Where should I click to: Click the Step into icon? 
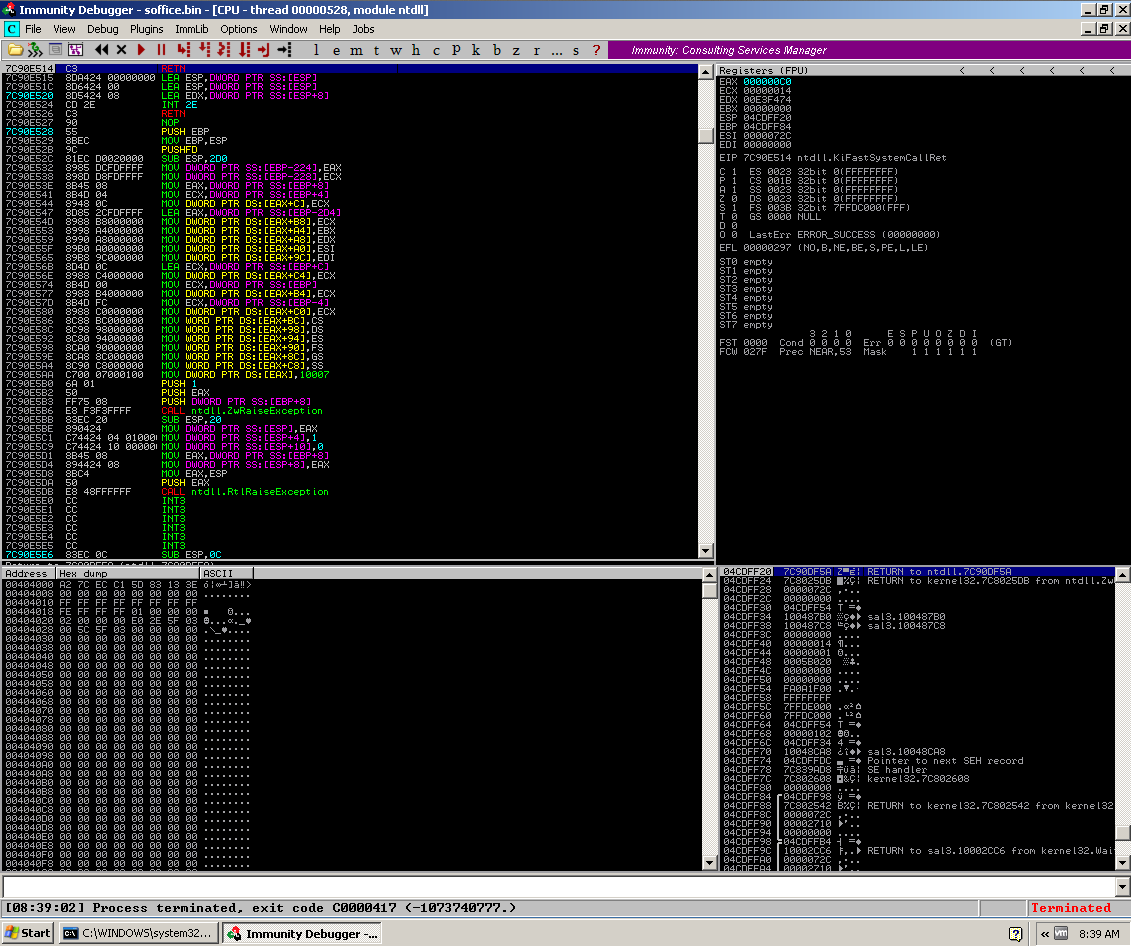click(x=184, y=50)
